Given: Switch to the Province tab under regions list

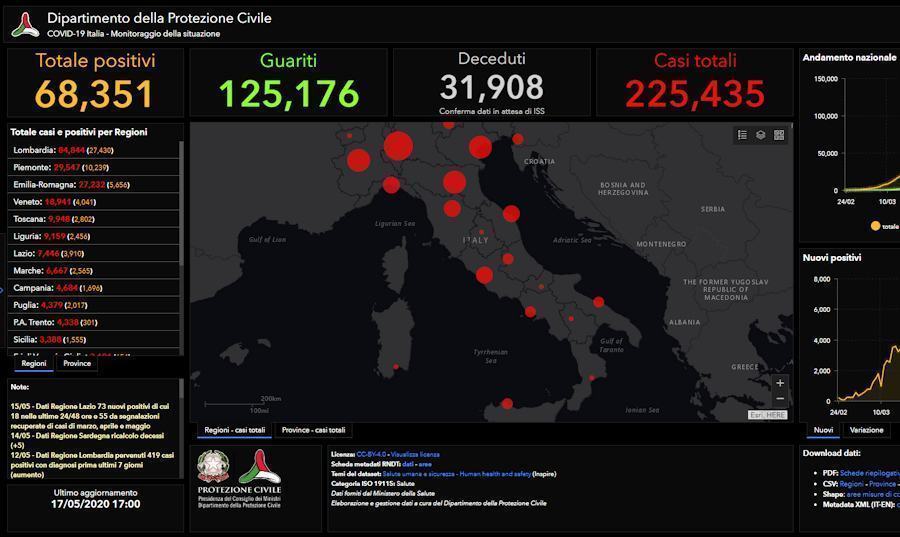Looking at the screenshot, I should tap(77, 364).
